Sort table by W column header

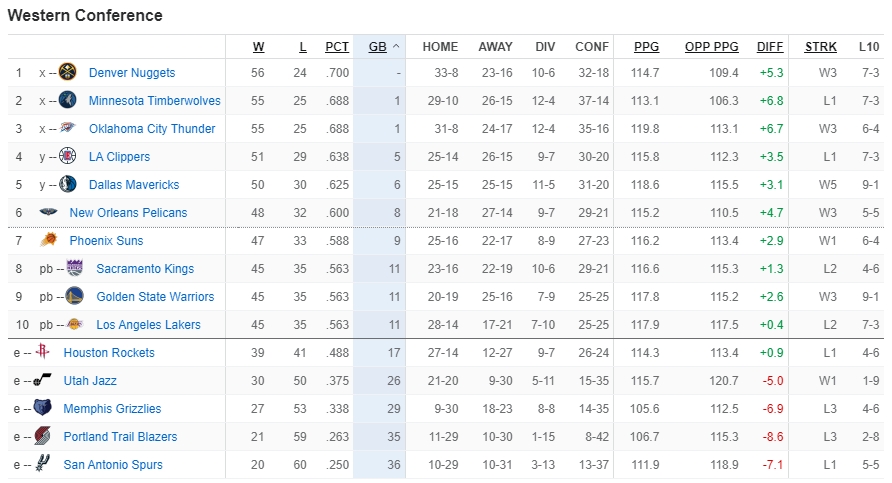[258, 47]
